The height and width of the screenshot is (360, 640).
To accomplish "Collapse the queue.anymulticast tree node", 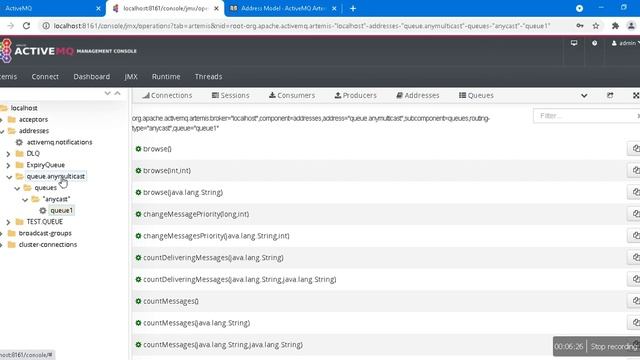I will [x=9, y=177].
